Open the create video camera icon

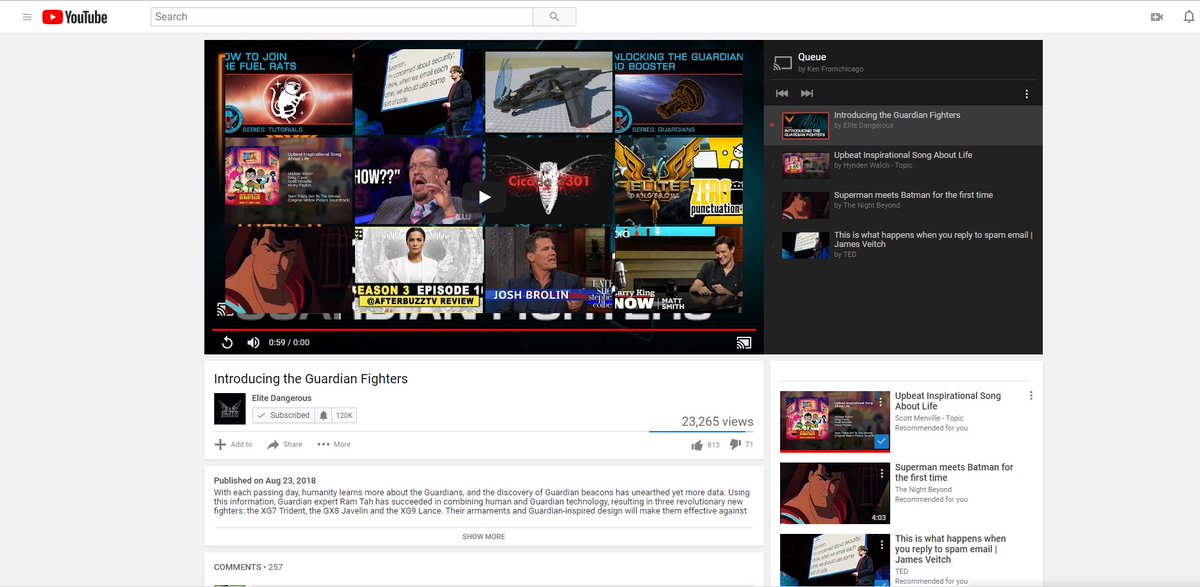coord(1157,17)
